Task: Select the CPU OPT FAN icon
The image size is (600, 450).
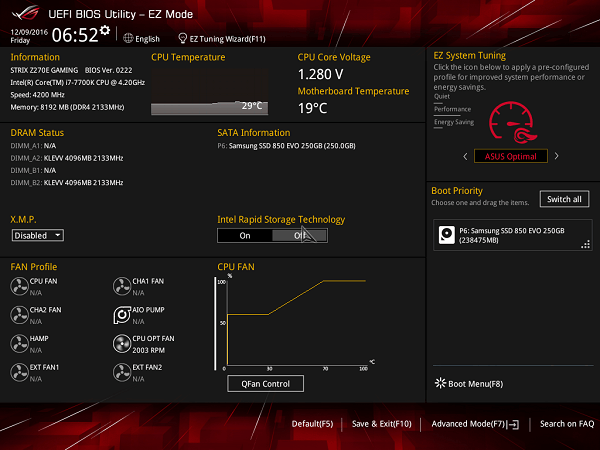Action: (x=122, y=344)
